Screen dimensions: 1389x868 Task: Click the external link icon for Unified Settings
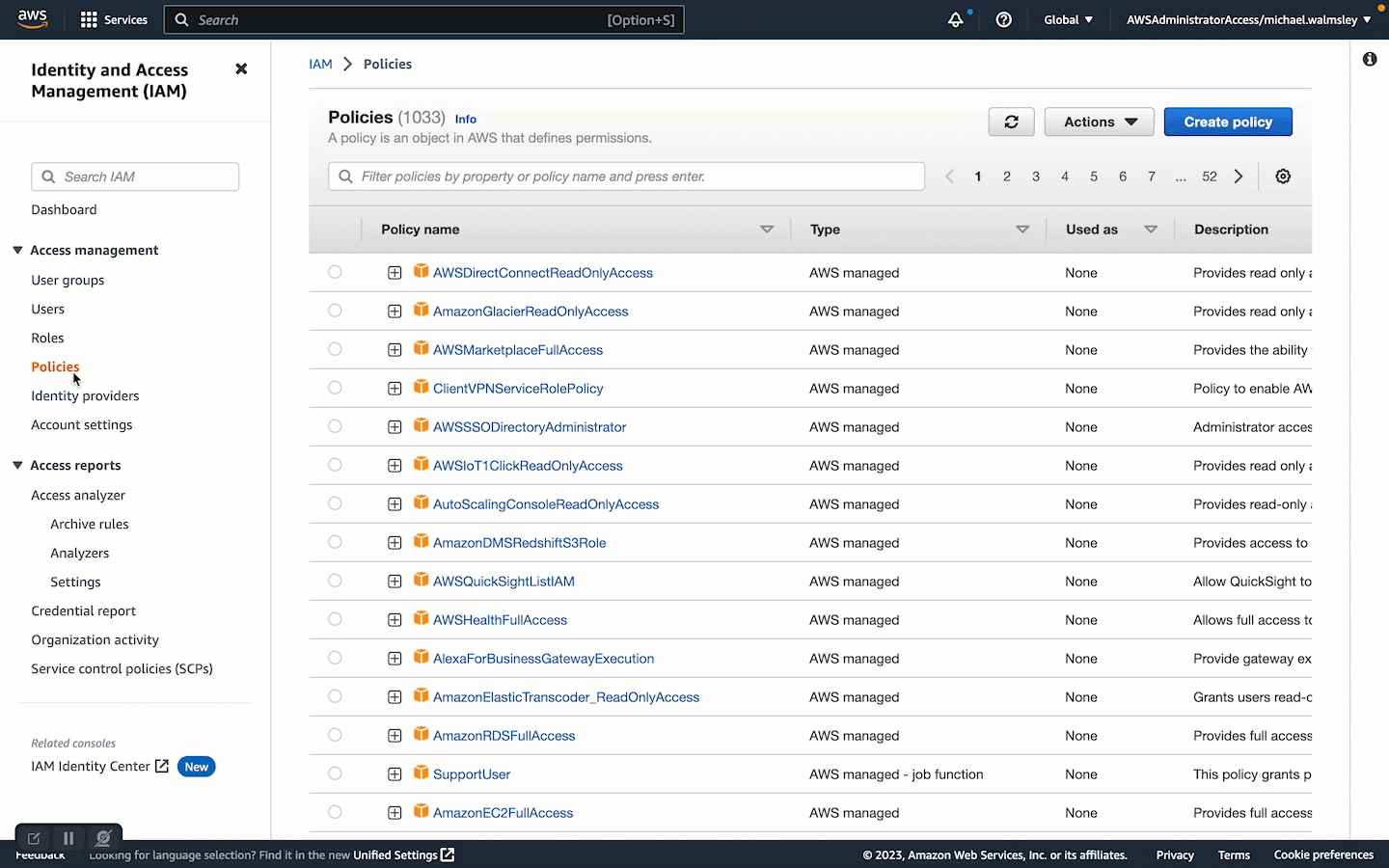coord(448,854)
